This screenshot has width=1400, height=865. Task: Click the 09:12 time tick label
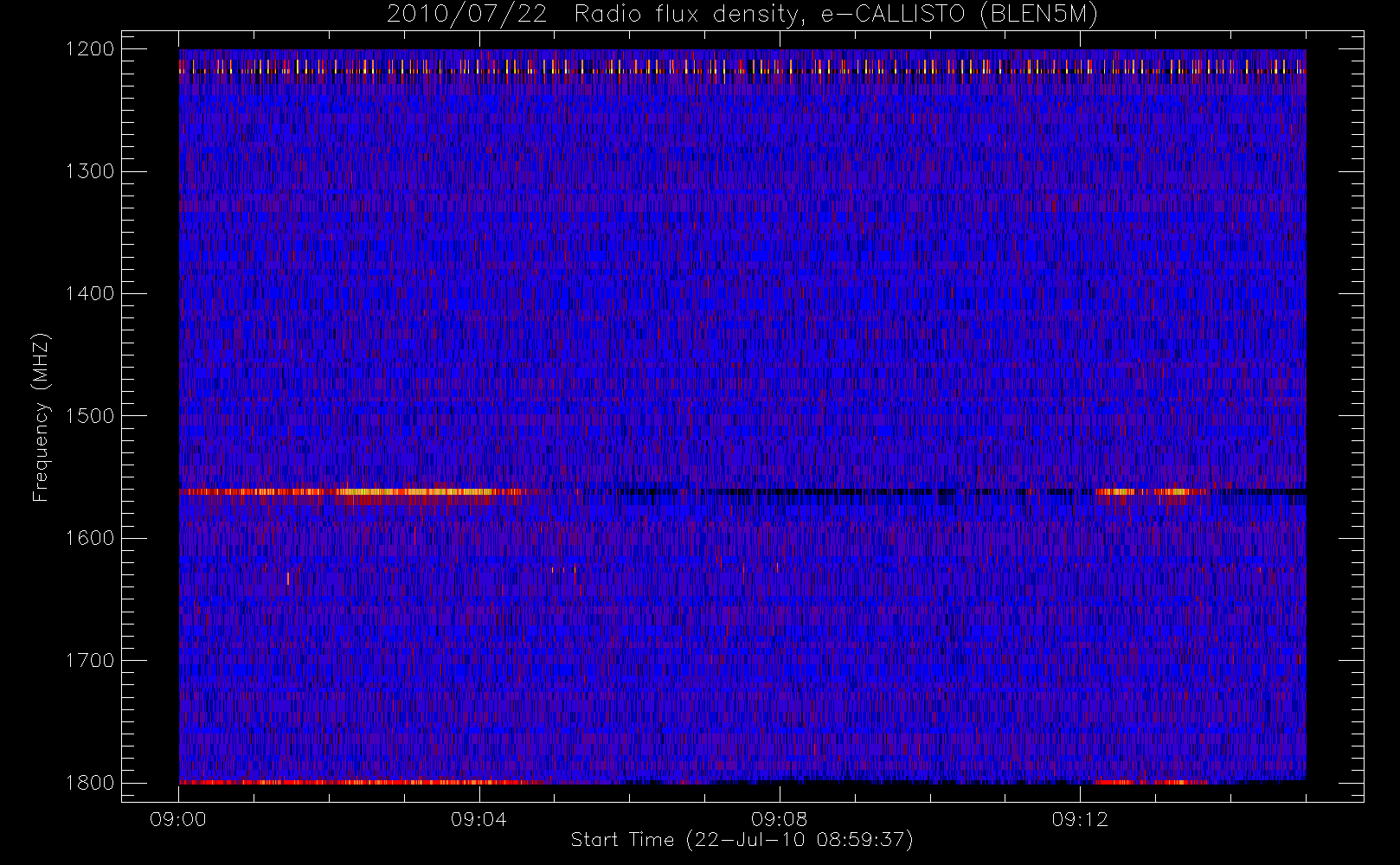coord(1079,819)
